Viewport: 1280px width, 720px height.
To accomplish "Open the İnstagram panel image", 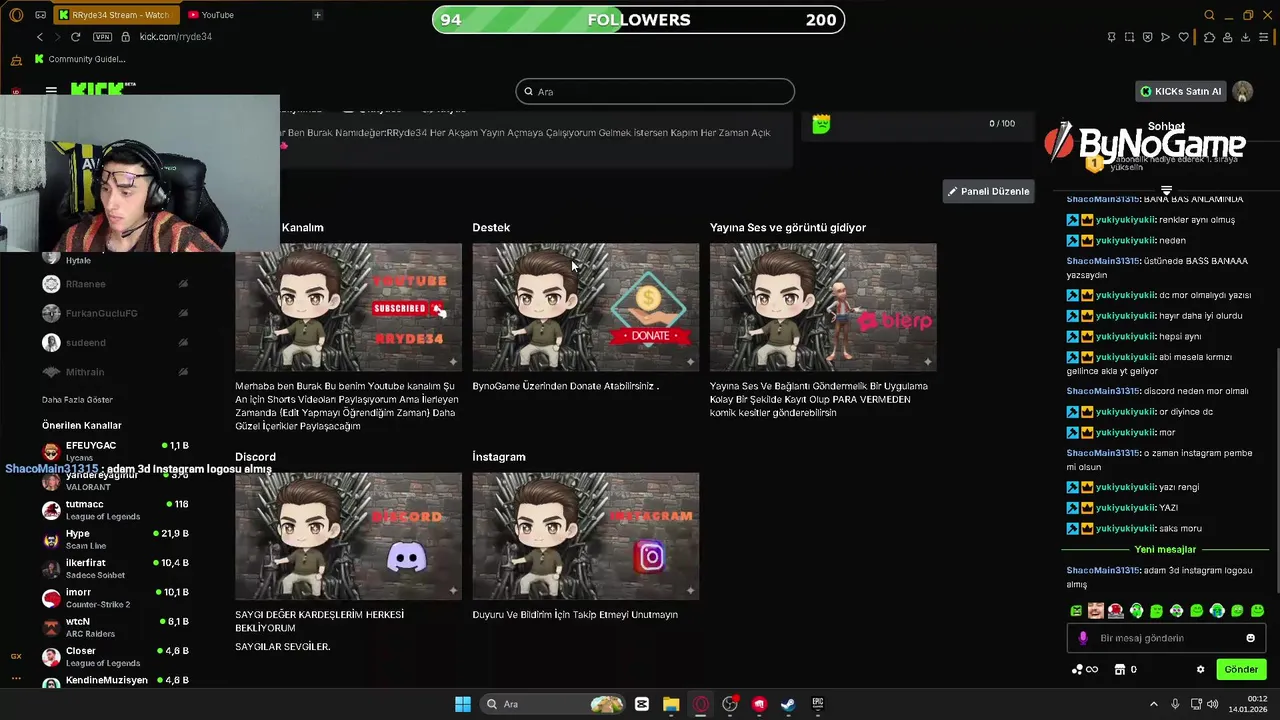I will point(586,536).
